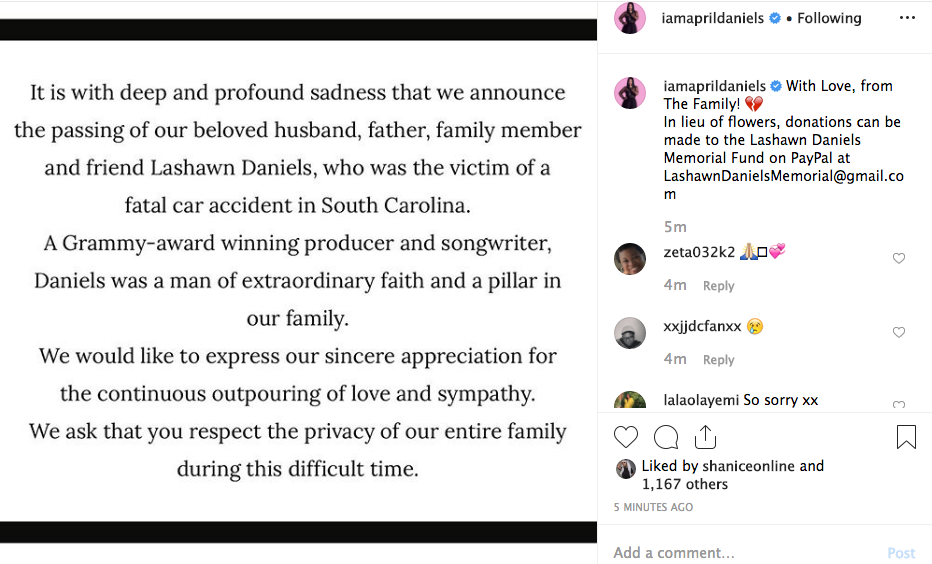Like the post with the heart icon
Viewport: 932px width, 564px height.
(626, 437)
